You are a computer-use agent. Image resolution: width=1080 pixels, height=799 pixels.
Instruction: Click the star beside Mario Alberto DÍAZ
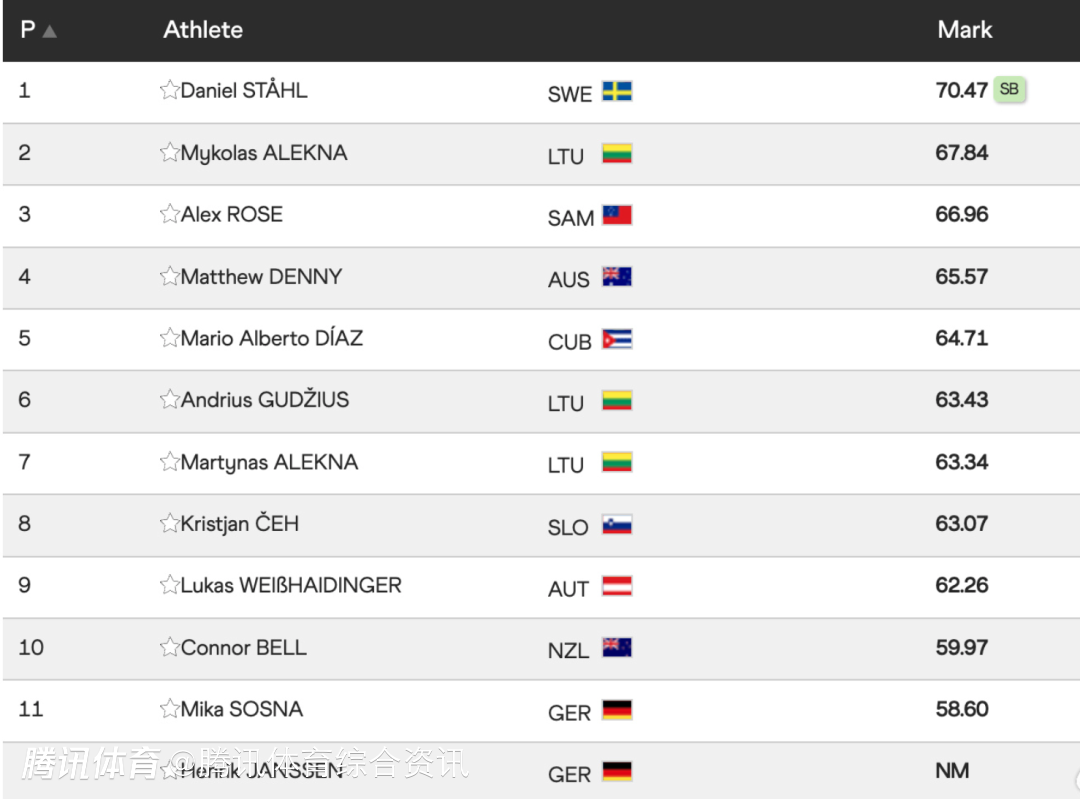coord(169,338)
